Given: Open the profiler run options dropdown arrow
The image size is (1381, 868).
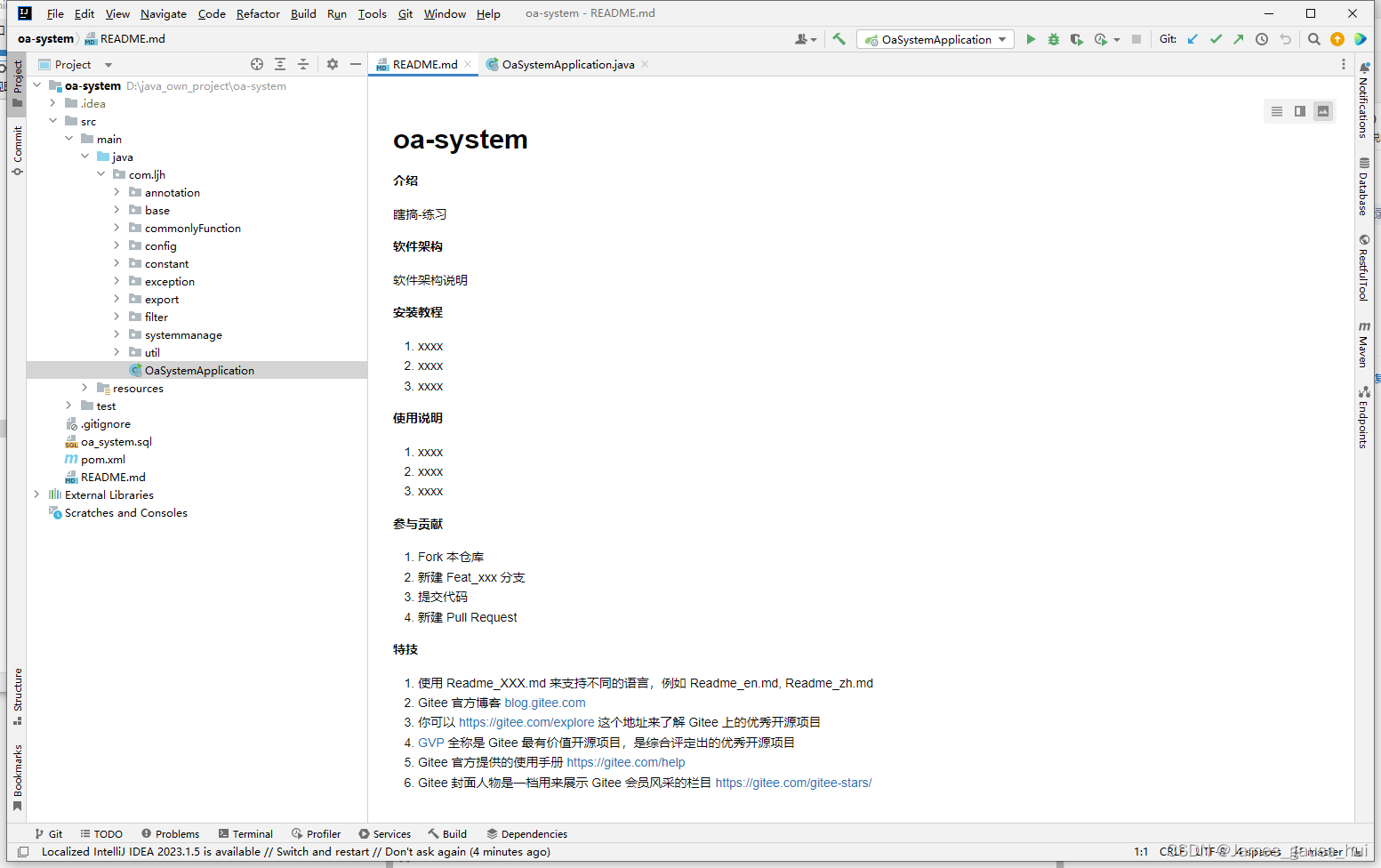Looking at the screenshot, I should (1117, 40).
